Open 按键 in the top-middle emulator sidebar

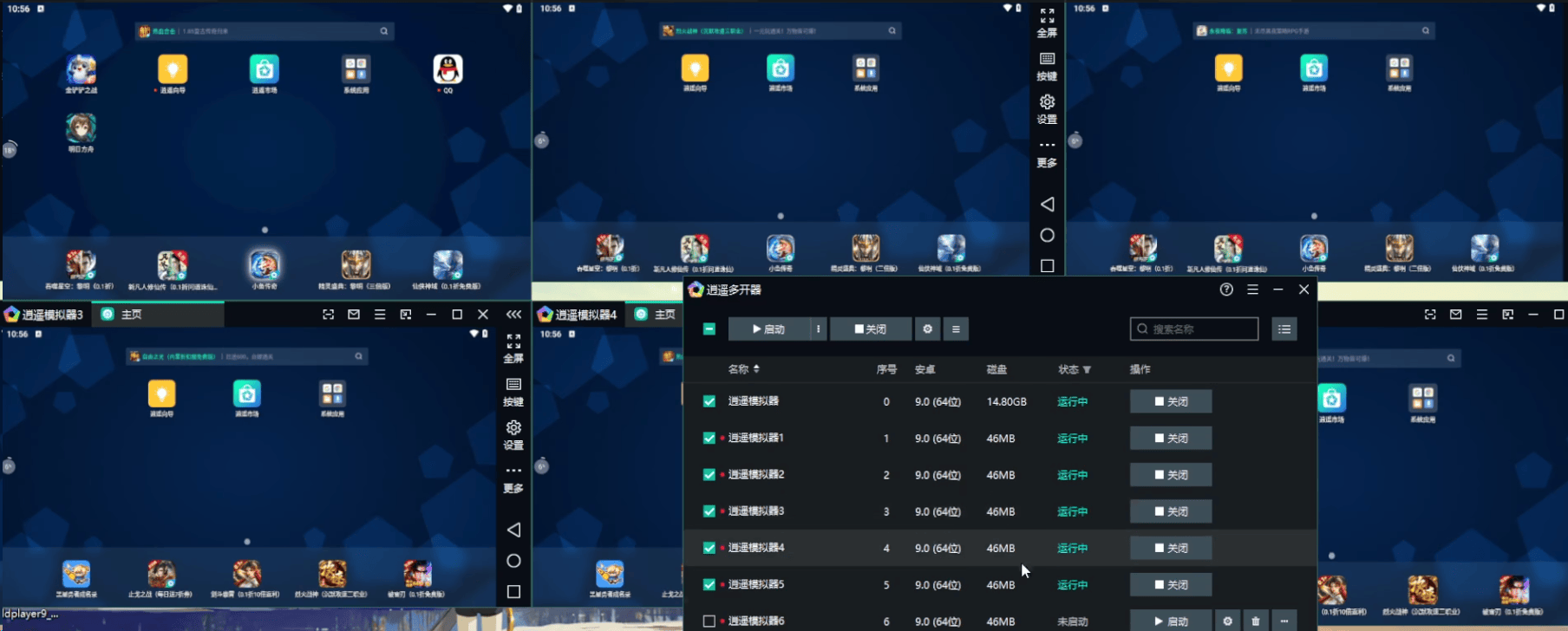tap(1047, 67)
